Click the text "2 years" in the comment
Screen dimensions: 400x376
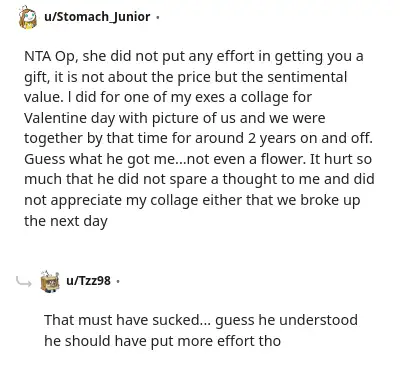(272, 139)
